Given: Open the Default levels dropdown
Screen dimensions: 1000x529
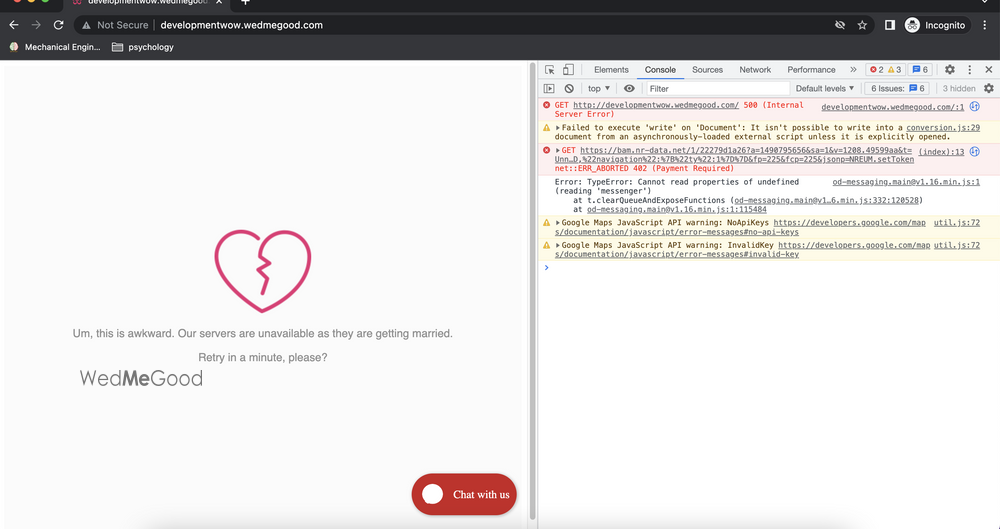Looking at the screenshot, I should click(825, 89).
